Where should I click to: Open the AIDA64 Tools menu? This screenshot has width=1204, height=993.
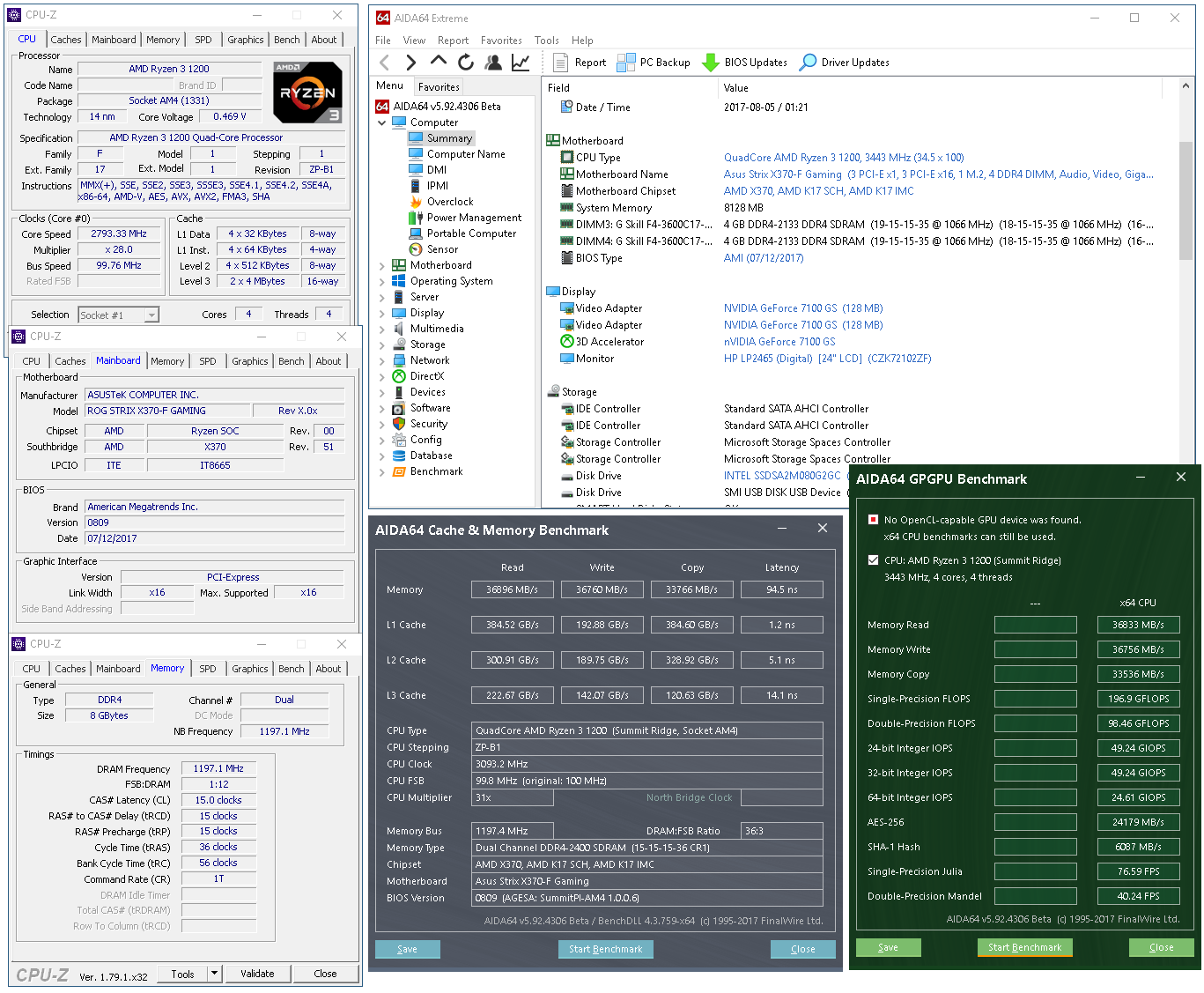tap(546, 41)
